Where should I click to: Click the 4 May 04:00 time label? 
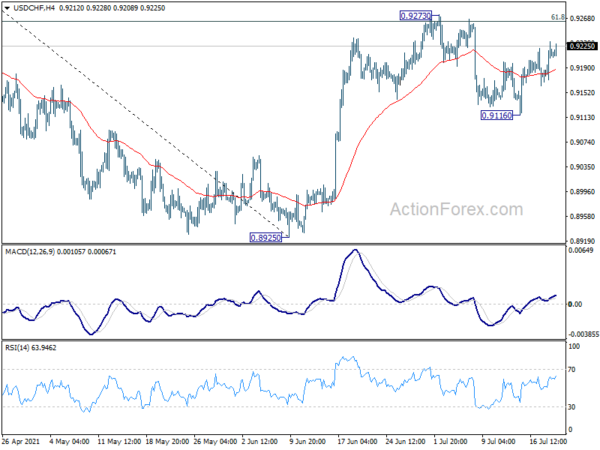[69, 442]
